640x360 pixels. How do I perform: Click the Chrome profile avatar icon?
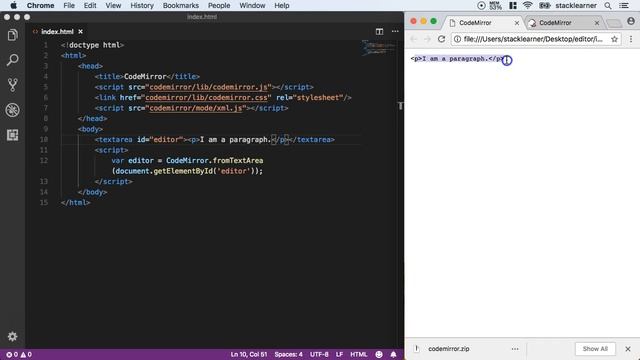[631, 21]
